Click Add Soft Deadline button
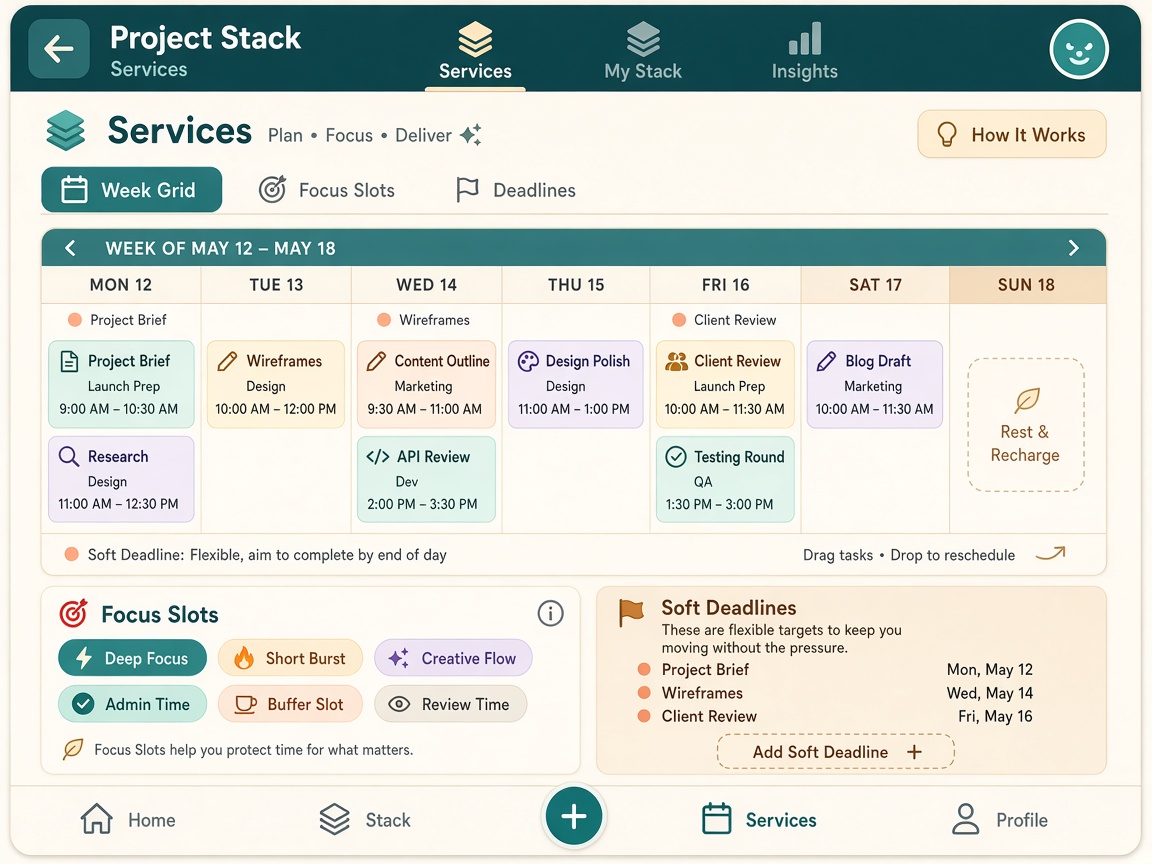This screenshot has height=864, width=1152. (835, 752)
